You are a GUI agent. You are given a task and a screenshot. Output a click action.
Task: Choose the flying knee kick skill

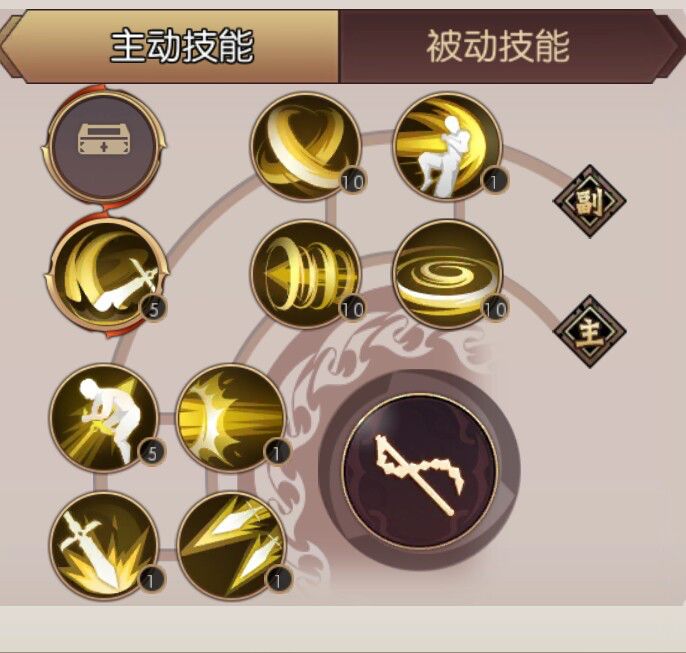pyautogui.click(x=447, y=146)
